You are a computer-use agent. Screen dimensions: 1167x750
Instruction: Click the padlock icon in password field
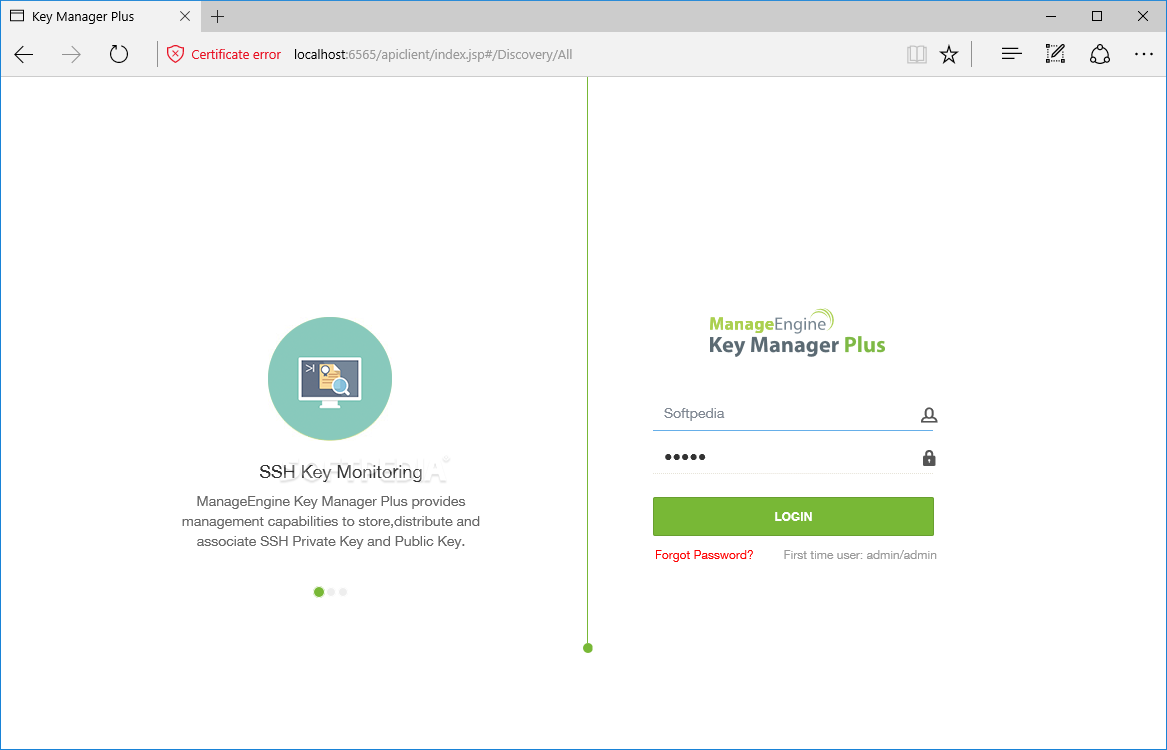(x=929, y=458)
